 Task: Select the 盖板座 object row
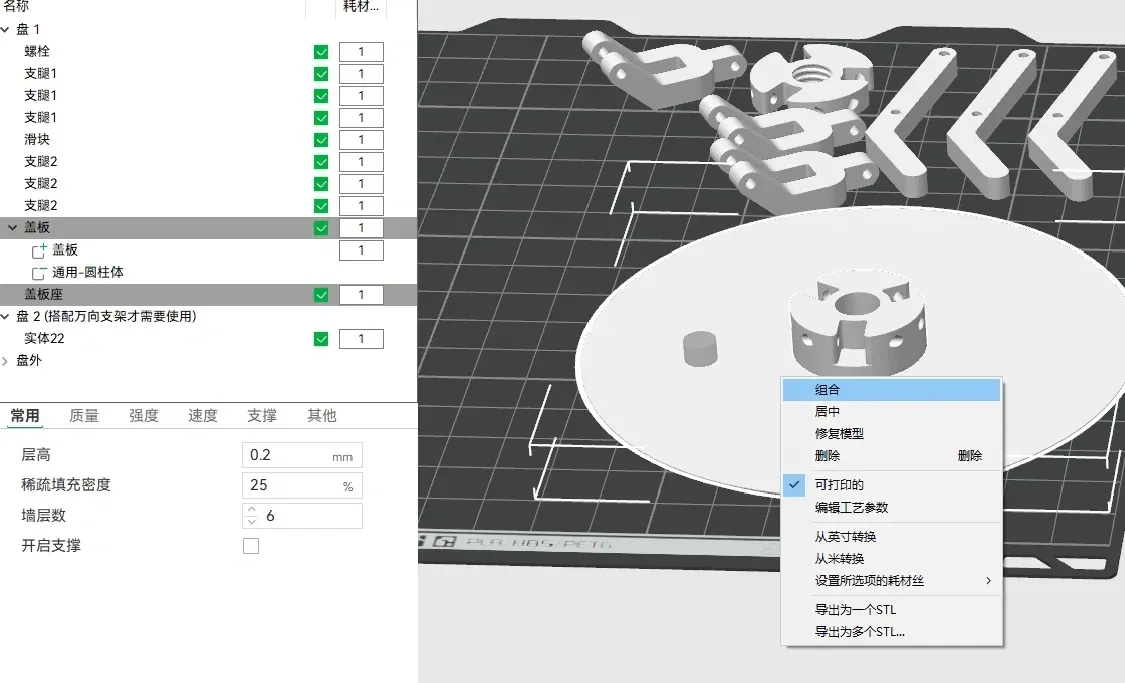coord(208,295)
